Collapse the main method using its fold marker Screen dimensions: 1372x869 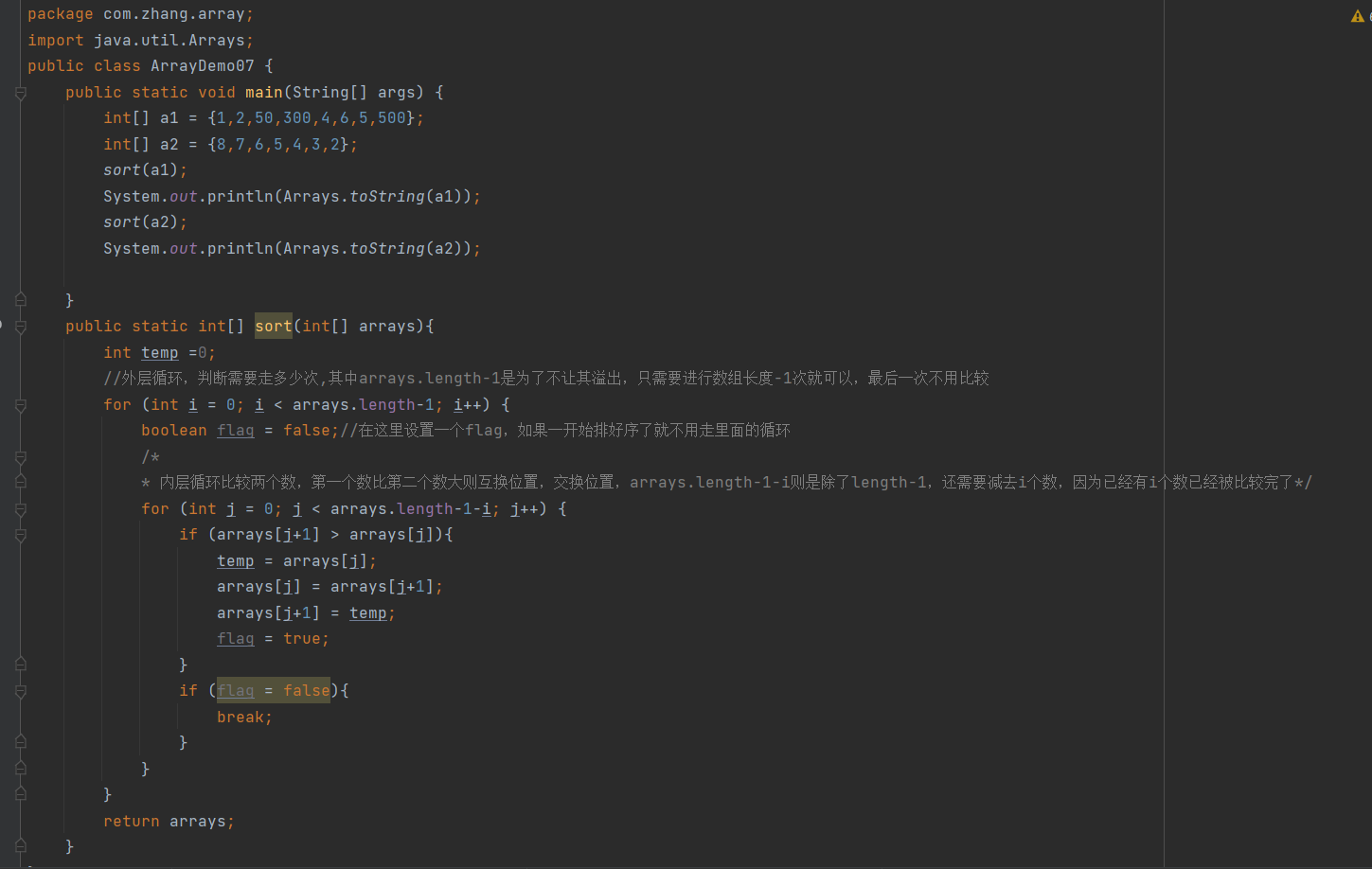click(21, 93)
